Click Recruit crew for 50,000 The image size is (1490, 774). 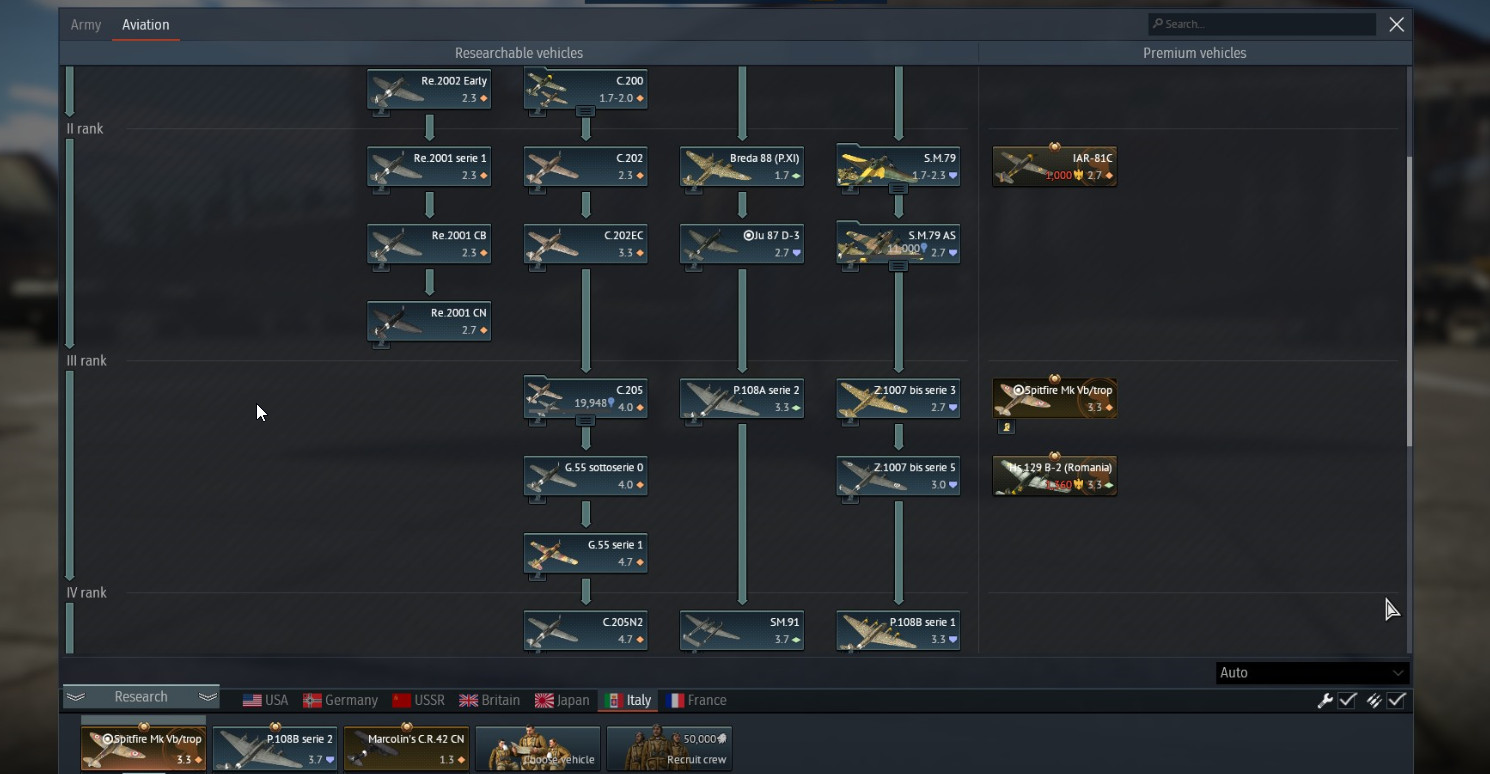click(x=669, y=748)
